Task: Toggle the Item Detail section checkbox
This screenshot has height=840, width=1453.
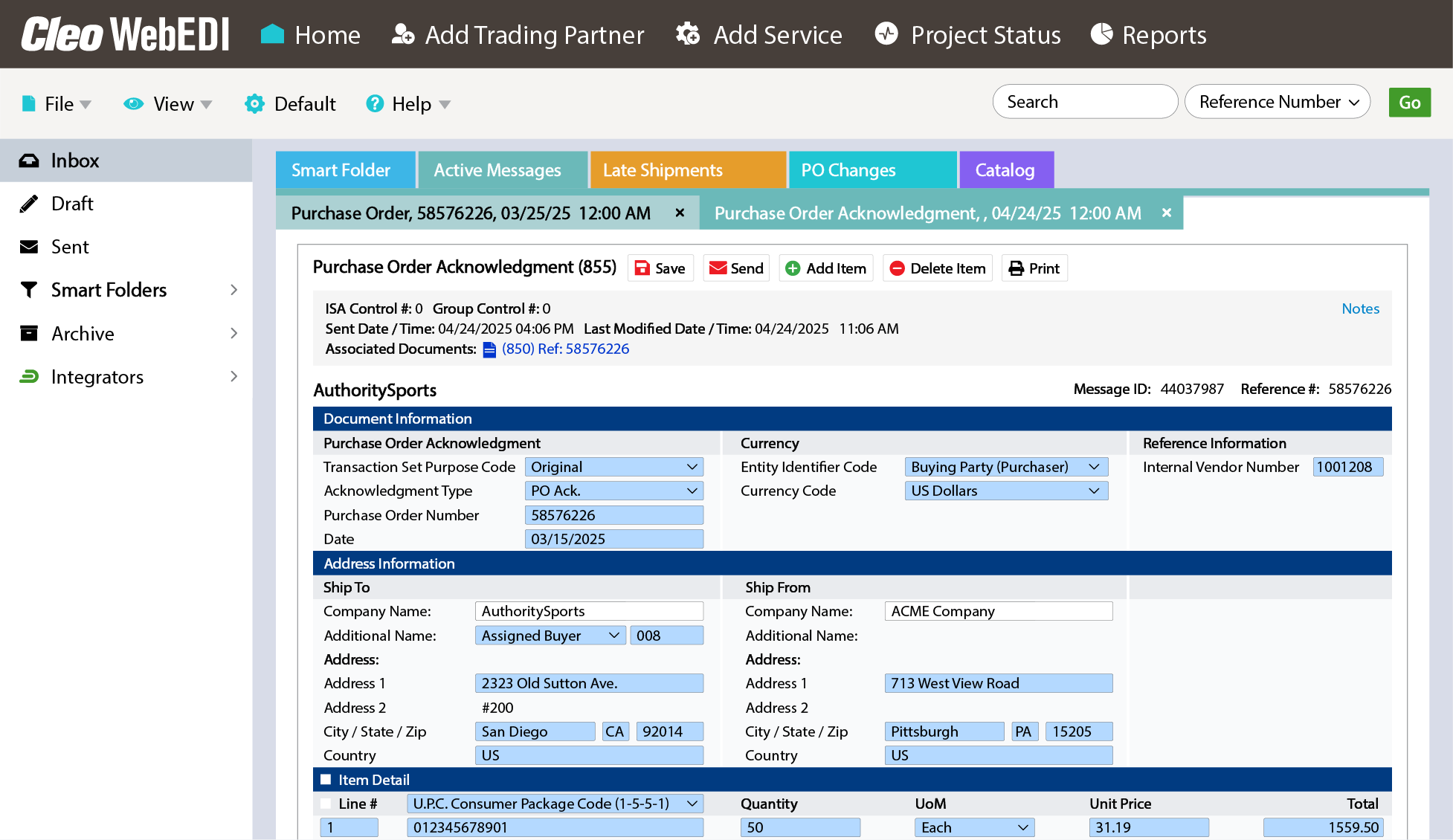Action: [326, 779]
